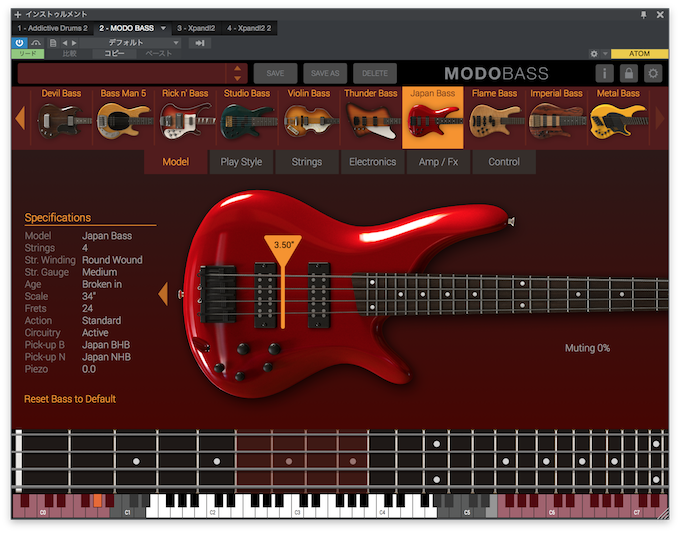Click the yellow ATOM controller label

click(639, 54)
